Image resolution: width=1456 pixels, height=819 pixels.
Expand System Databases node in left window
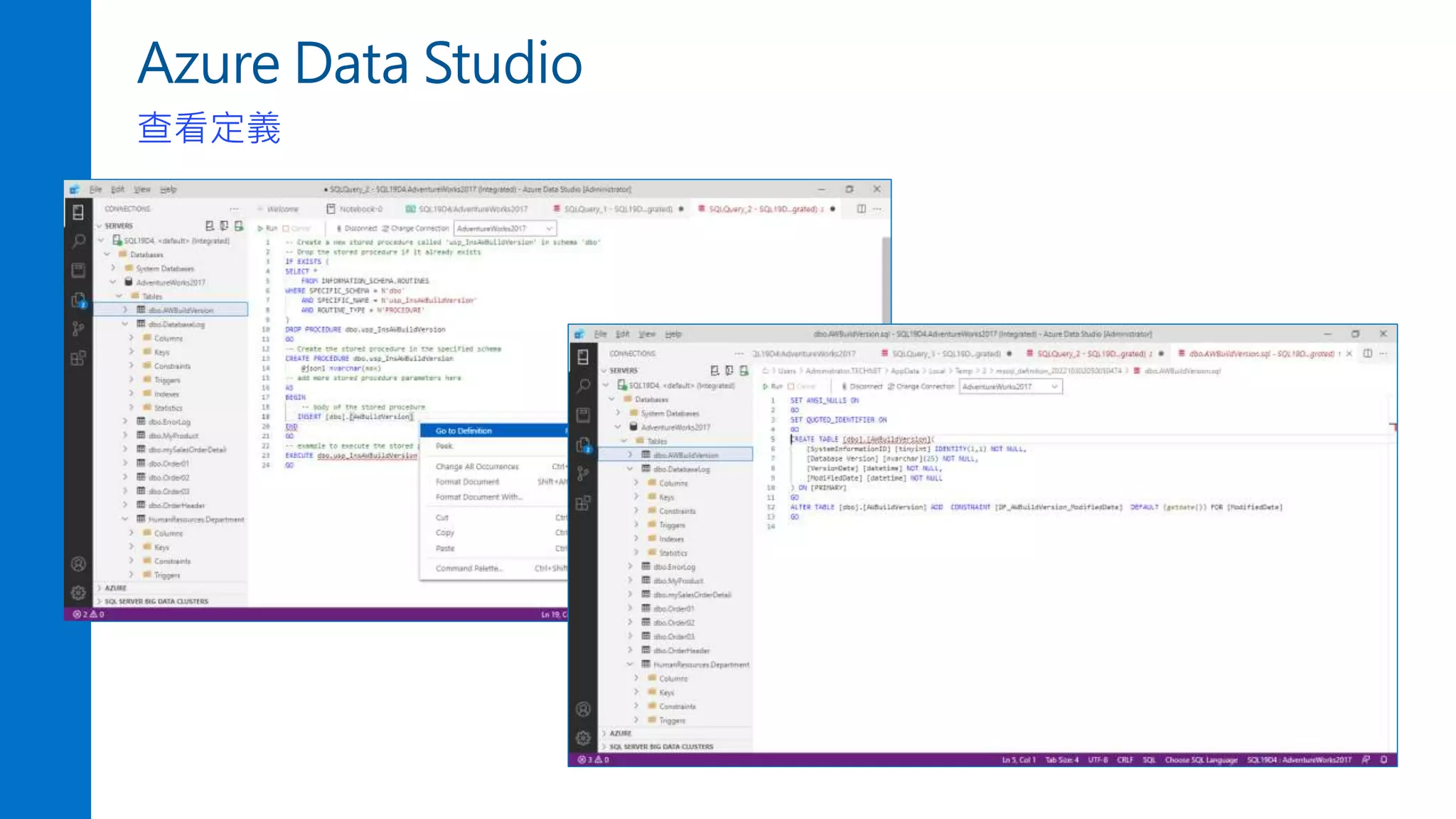113,269
